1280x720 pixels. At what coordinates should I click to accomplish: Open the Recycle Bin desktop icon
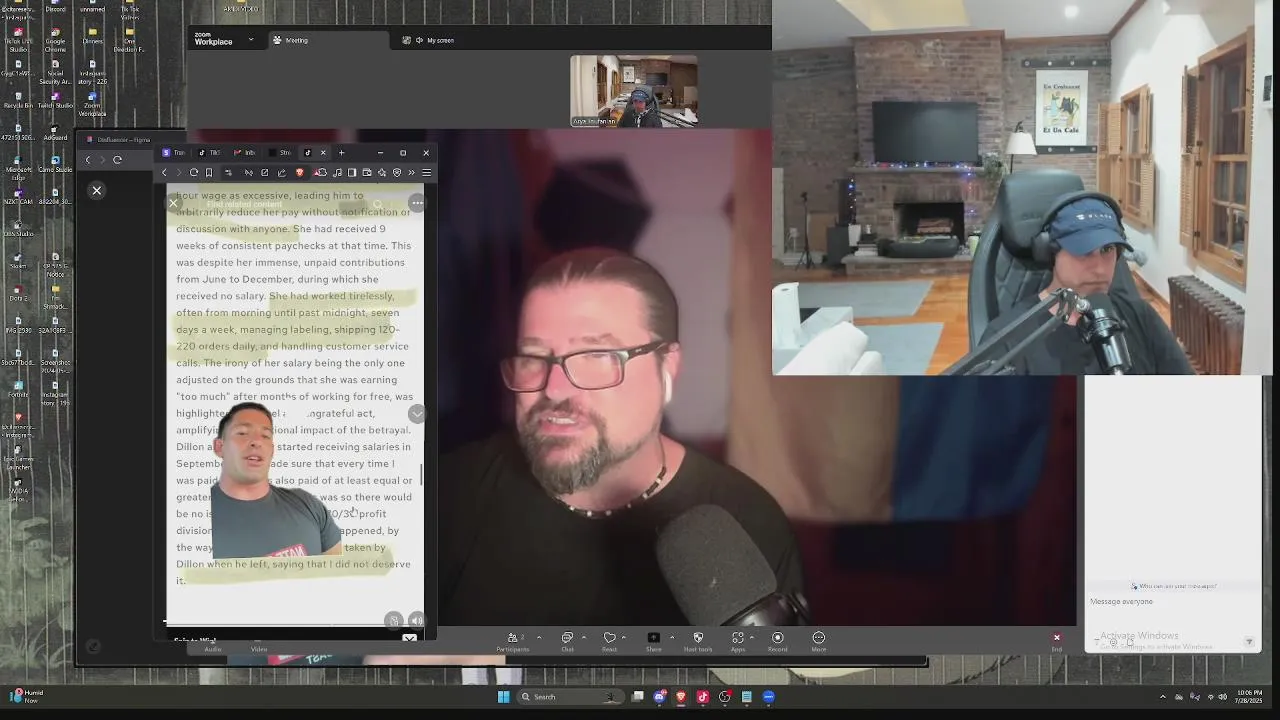point(18,100)
